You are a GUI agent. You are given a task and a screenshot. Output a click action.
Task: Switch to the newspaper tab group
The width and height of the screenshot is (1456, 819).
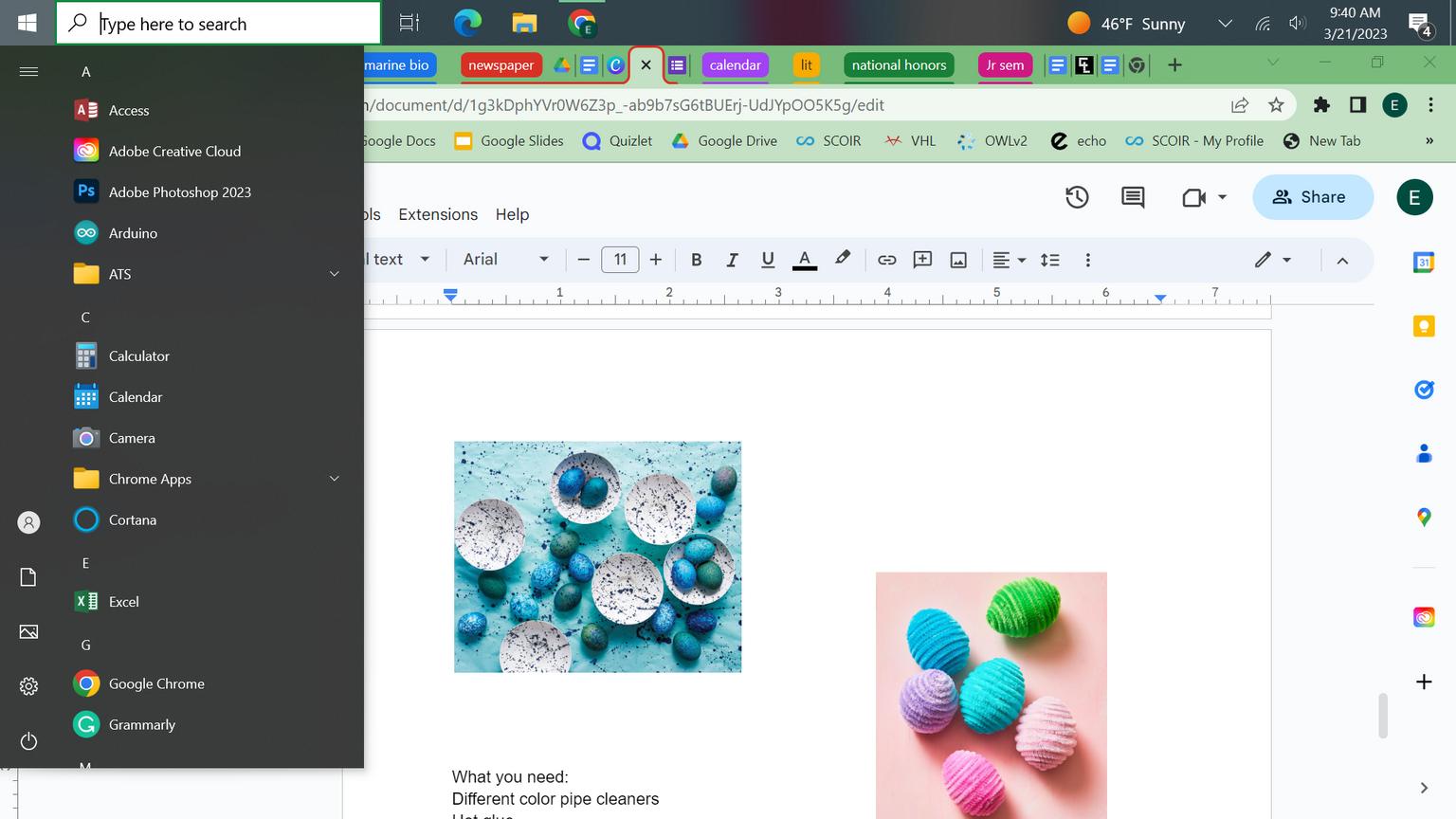(500, 65)
